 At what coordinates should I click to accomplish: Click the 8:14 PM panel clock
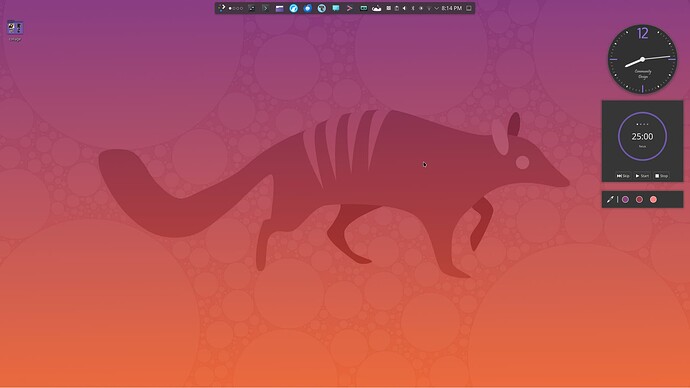451,8
